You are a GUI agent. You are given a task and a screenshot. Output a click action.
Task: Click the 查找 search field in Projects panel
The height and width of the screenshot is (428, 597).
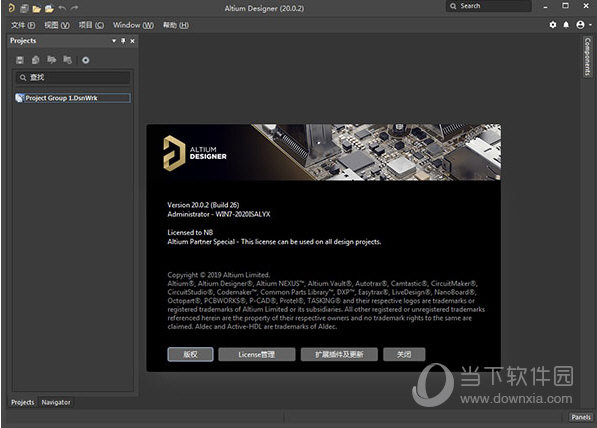[x=73, y=77]
